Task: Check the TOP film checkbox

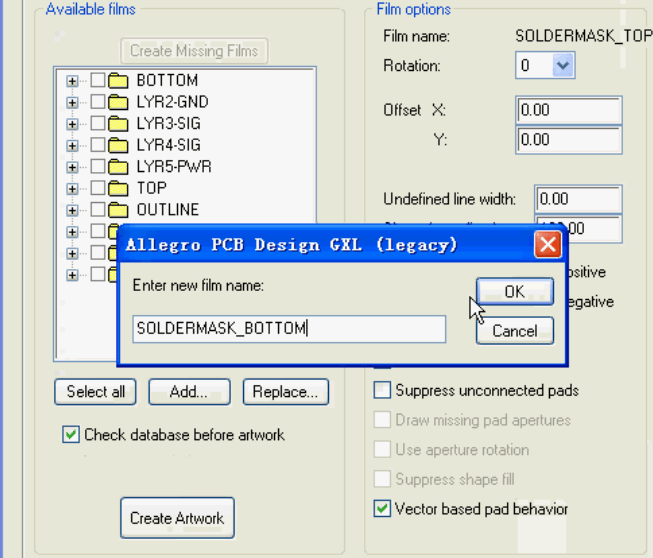Action: tap(98, 188)
